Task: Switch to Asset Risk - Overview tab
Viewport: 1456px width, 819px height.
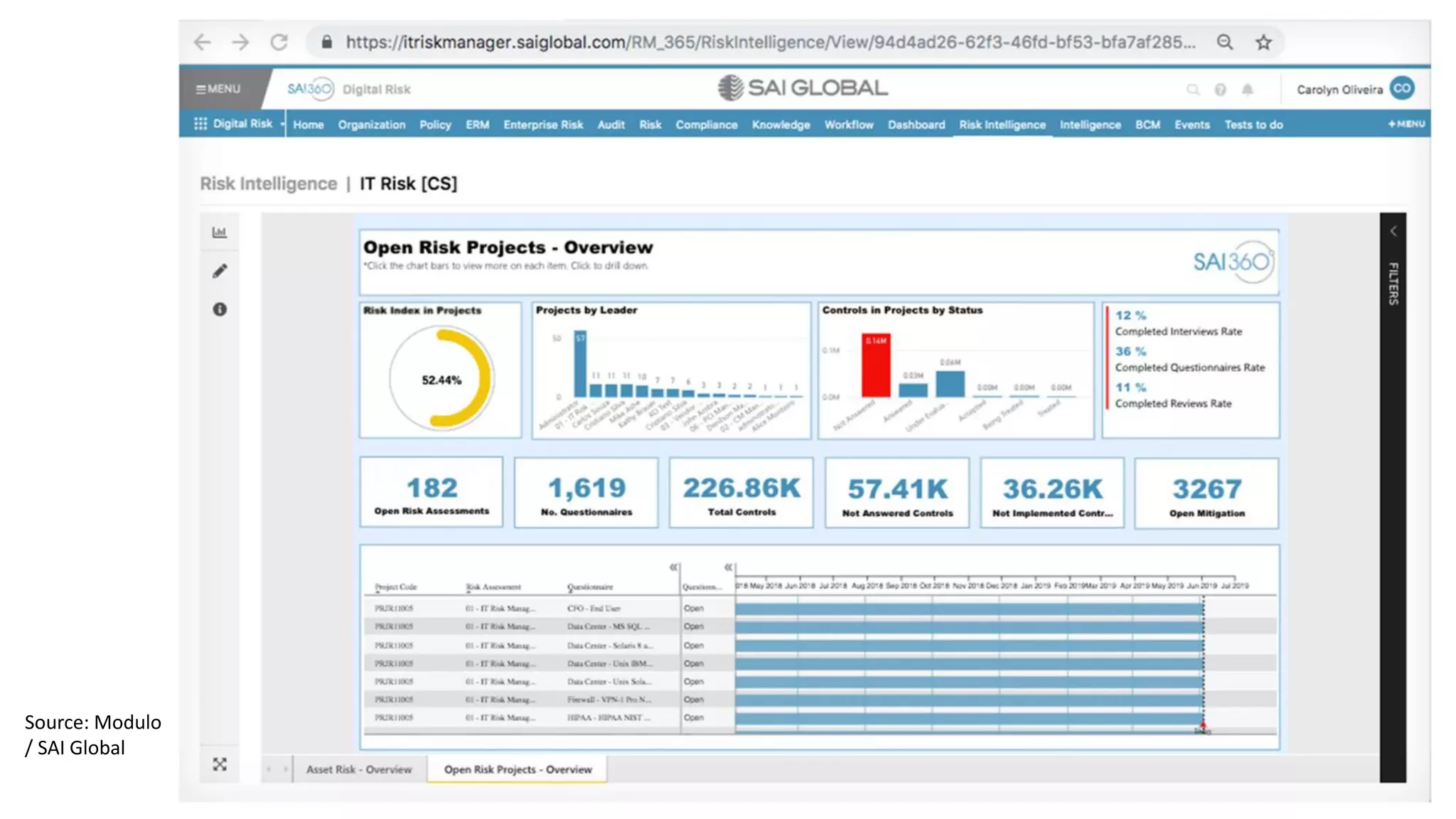Action: tap(358, 769)
